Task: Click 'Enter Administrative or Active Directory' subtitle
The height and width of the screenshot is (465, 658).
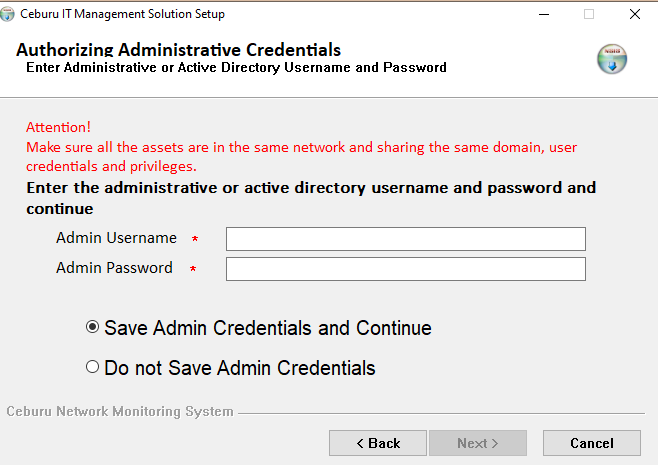Action: click(x=236, y=68)
